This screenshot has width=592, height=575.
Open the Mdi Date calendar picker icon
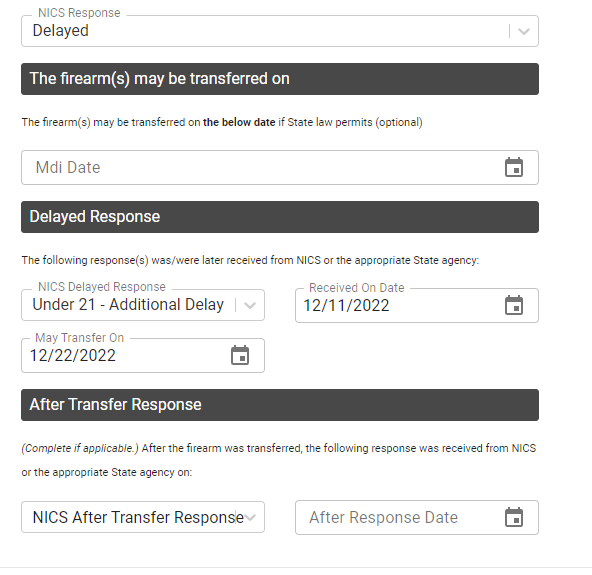514,167
